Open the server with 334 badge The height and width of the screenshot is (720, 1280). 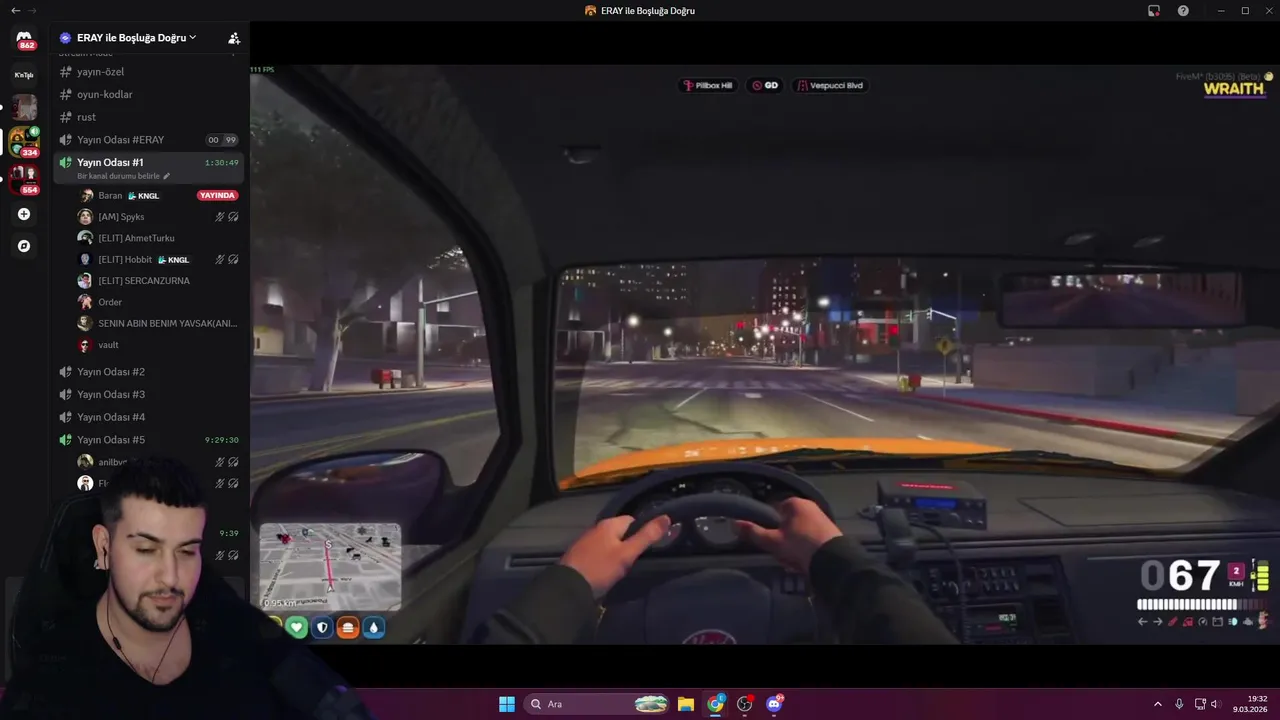24,141
